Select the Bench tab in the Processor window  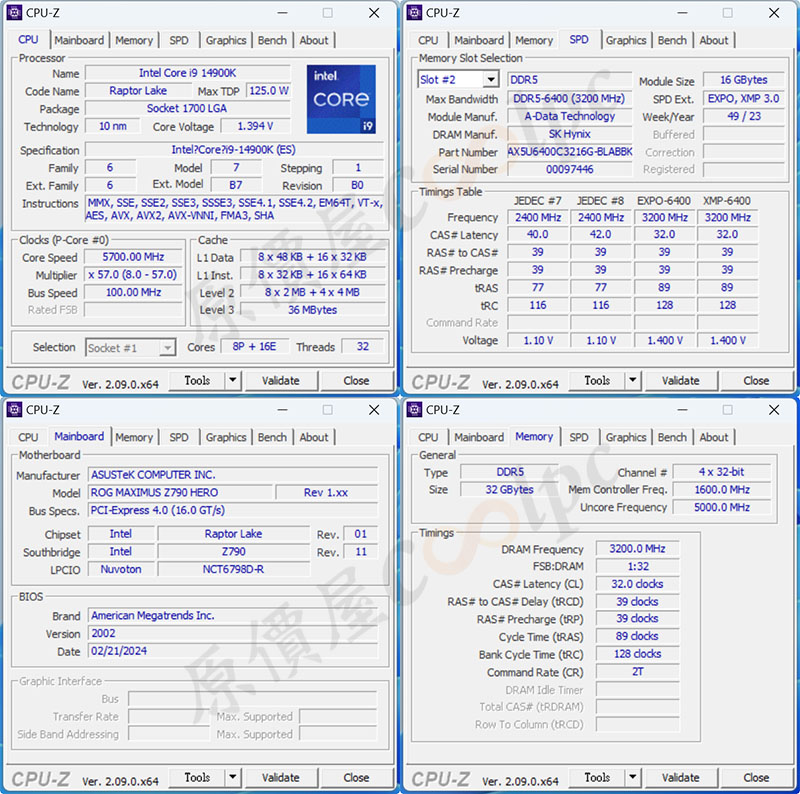(272, 40)
